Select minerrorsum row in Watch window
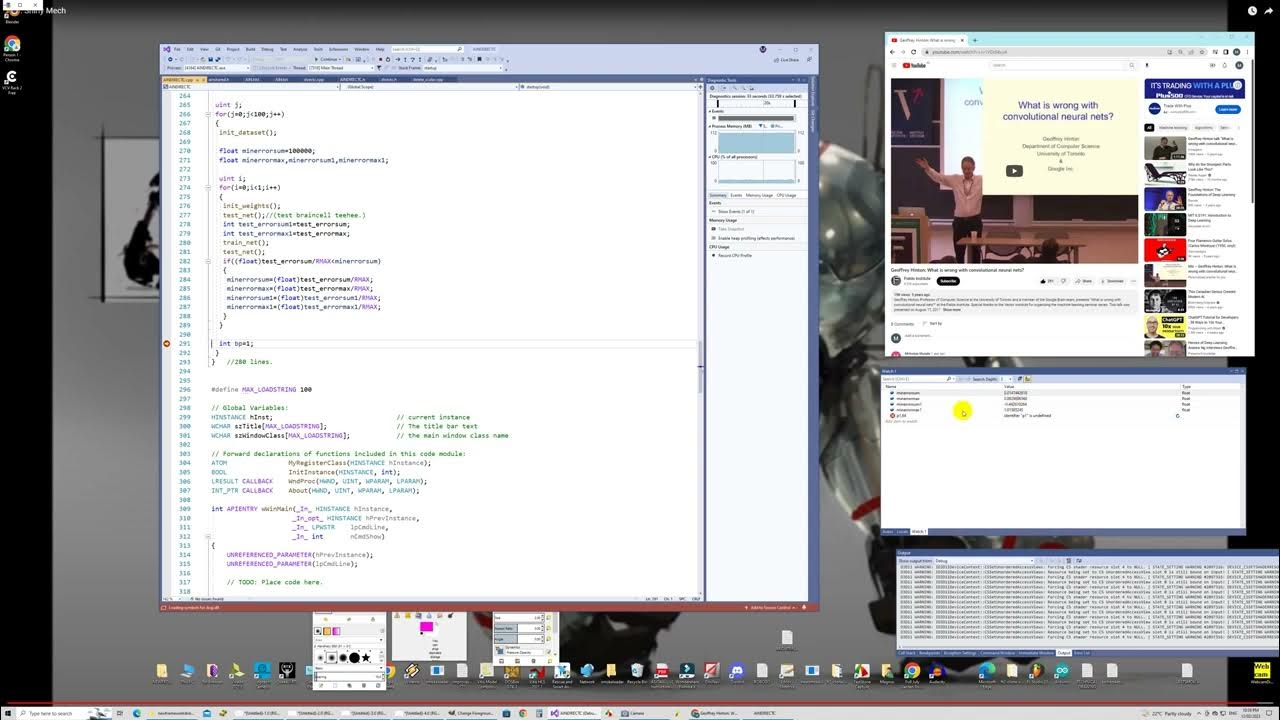 coord(1060,393)
